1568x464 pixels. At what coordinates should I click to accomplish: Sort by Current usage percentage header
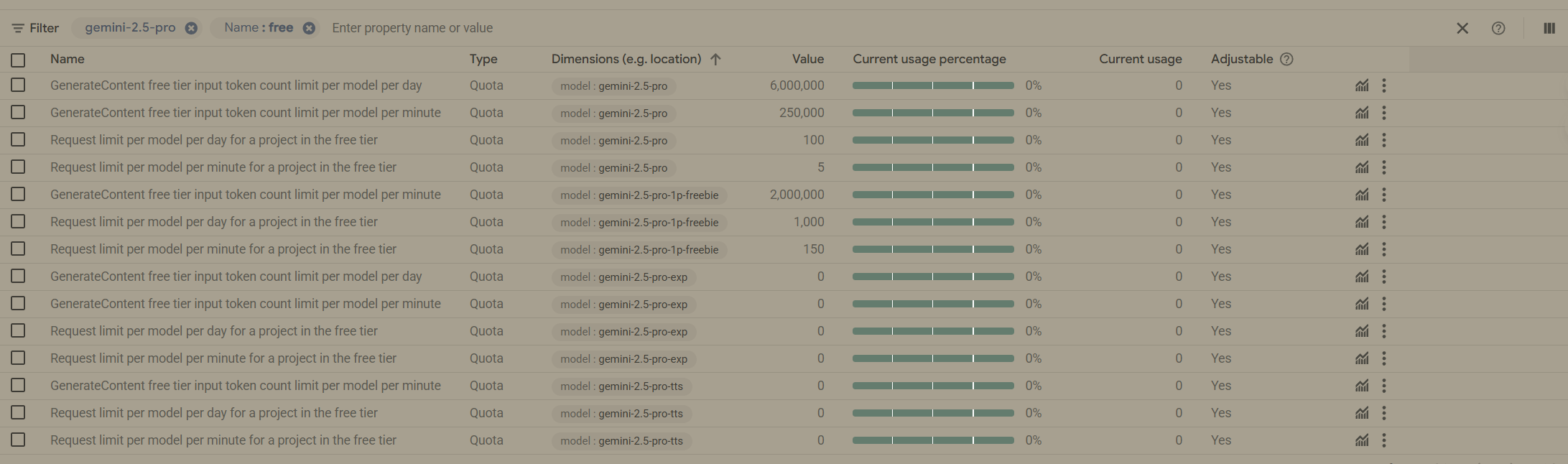[x=929, y=59]
